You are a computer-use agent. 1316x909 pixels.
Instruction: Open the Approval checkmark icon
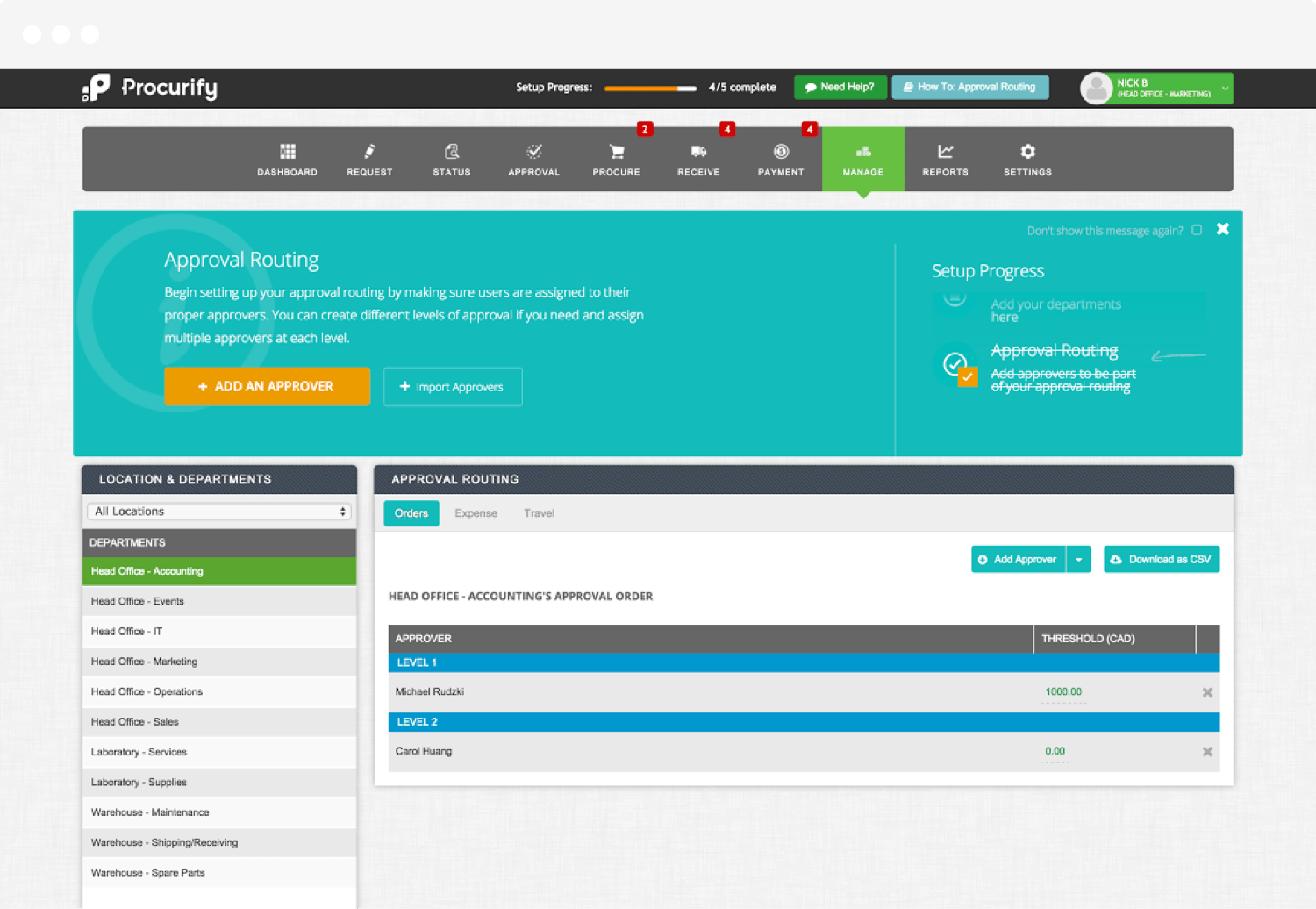pos(533,152)
